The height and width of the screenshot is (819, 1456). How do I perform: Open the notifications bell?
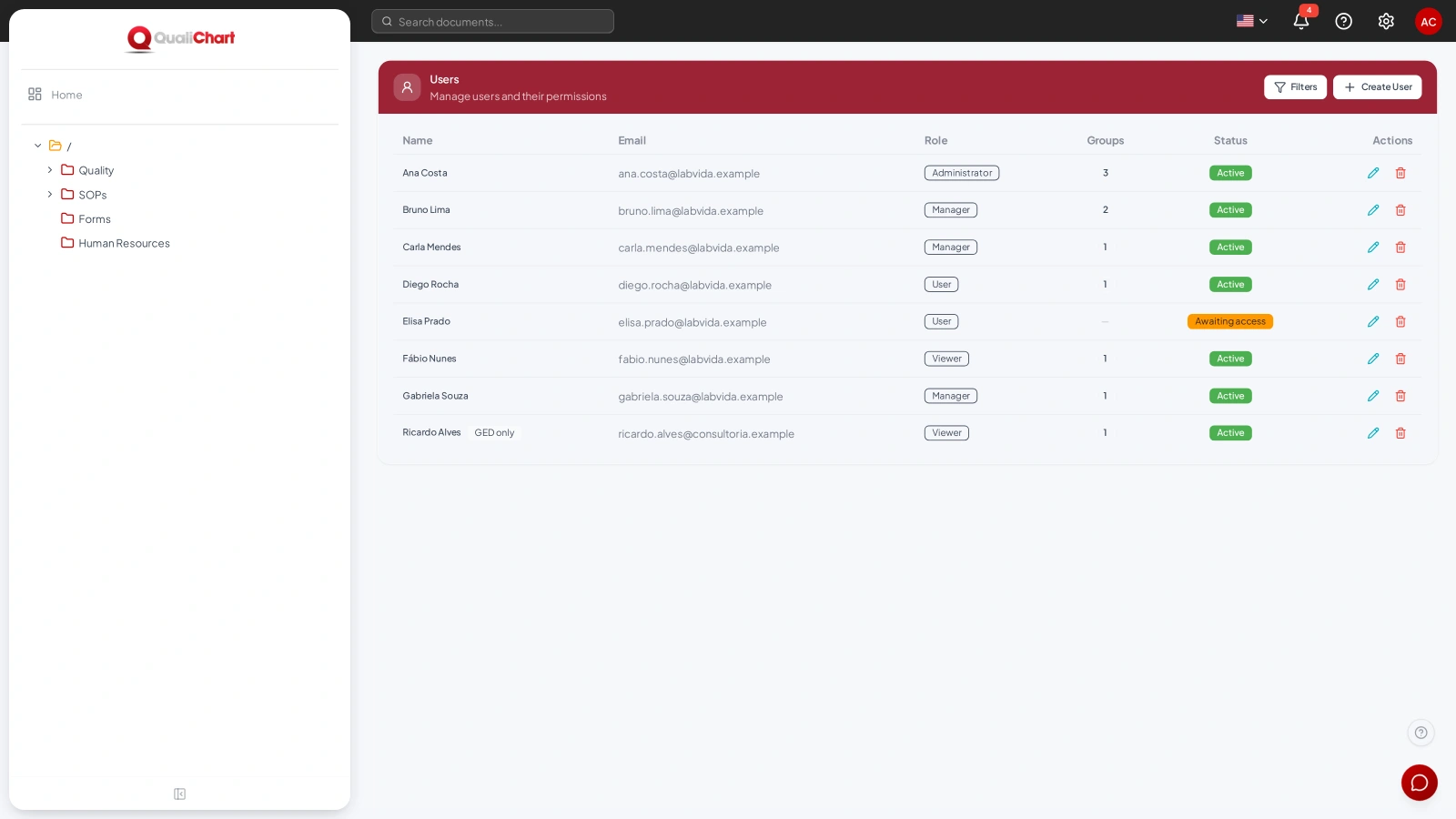pos(1301,21)
